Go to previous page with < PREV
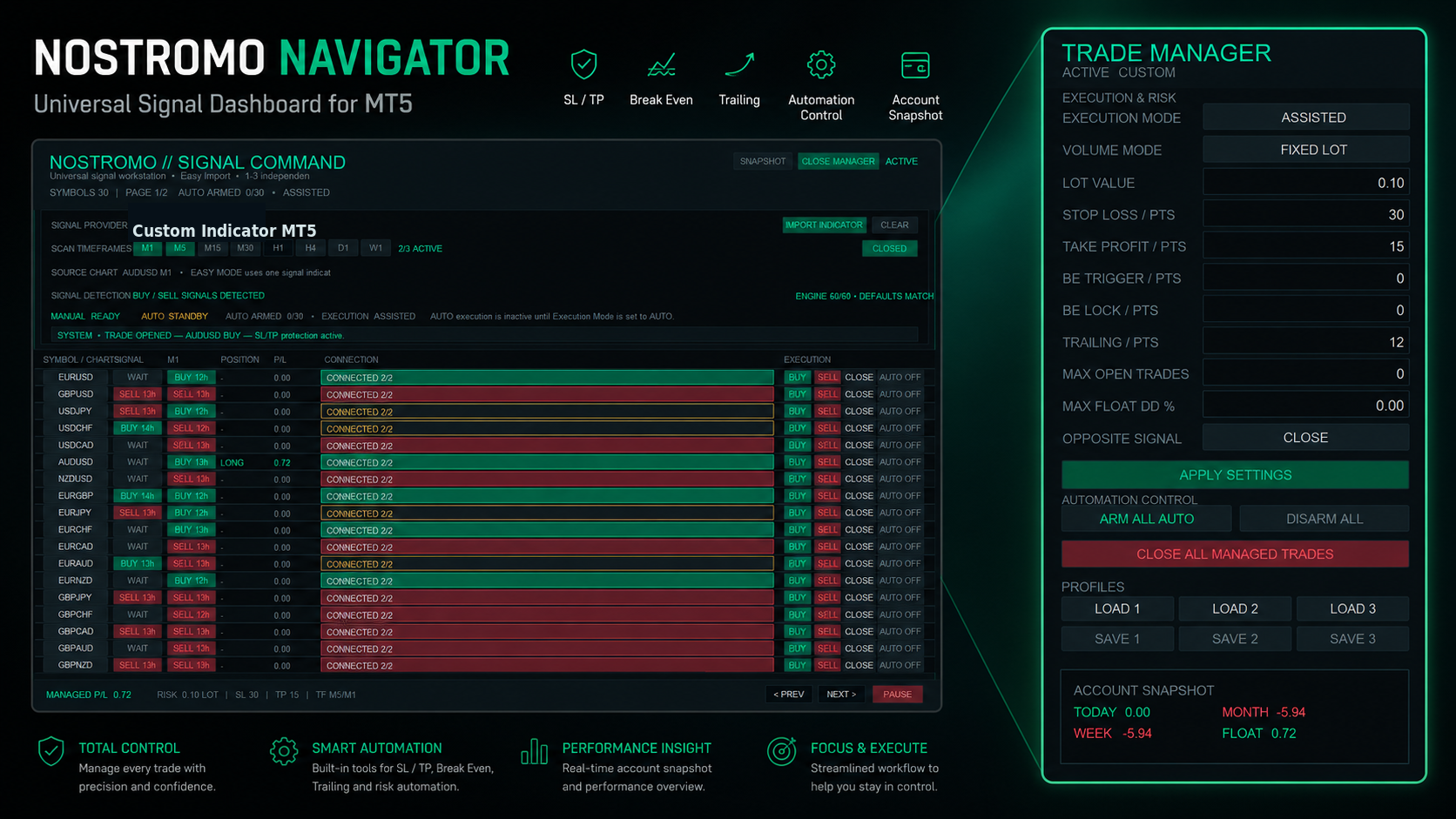The width and height of the screenshot is (1456, 819). click(x=789, y=695)
